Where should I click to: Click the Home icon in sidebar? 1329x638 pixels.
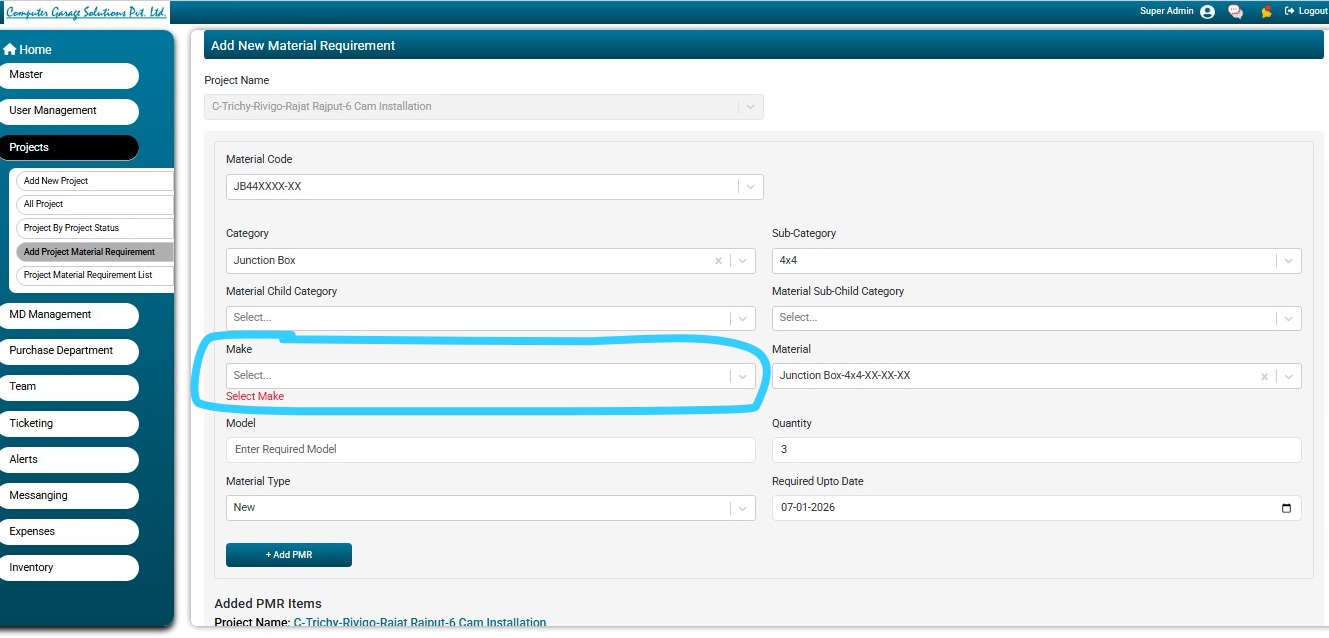click(x=10, y=50)
